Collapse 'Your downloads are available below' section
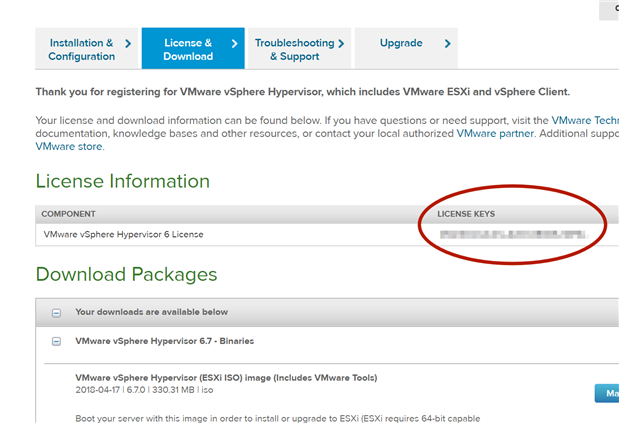 click(x=56, y=313)
